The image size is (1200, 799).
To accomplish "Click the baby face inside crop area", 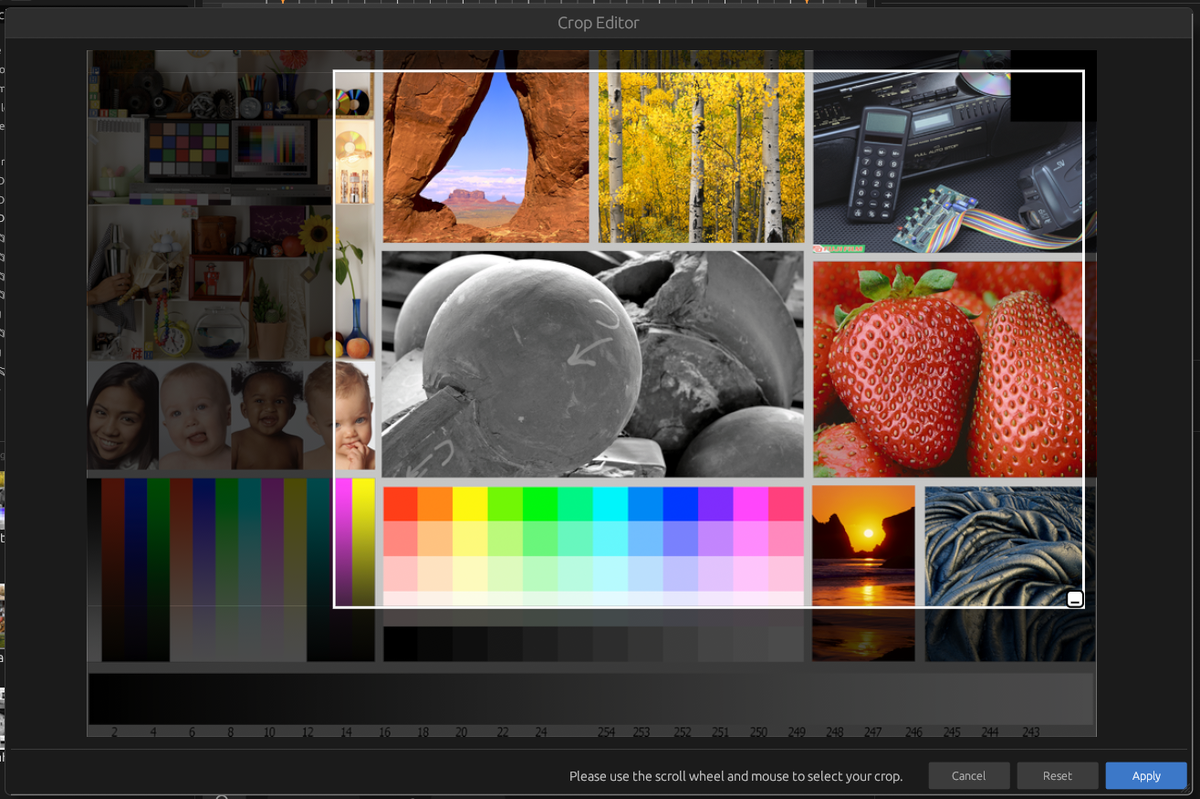I will [354, 415].
